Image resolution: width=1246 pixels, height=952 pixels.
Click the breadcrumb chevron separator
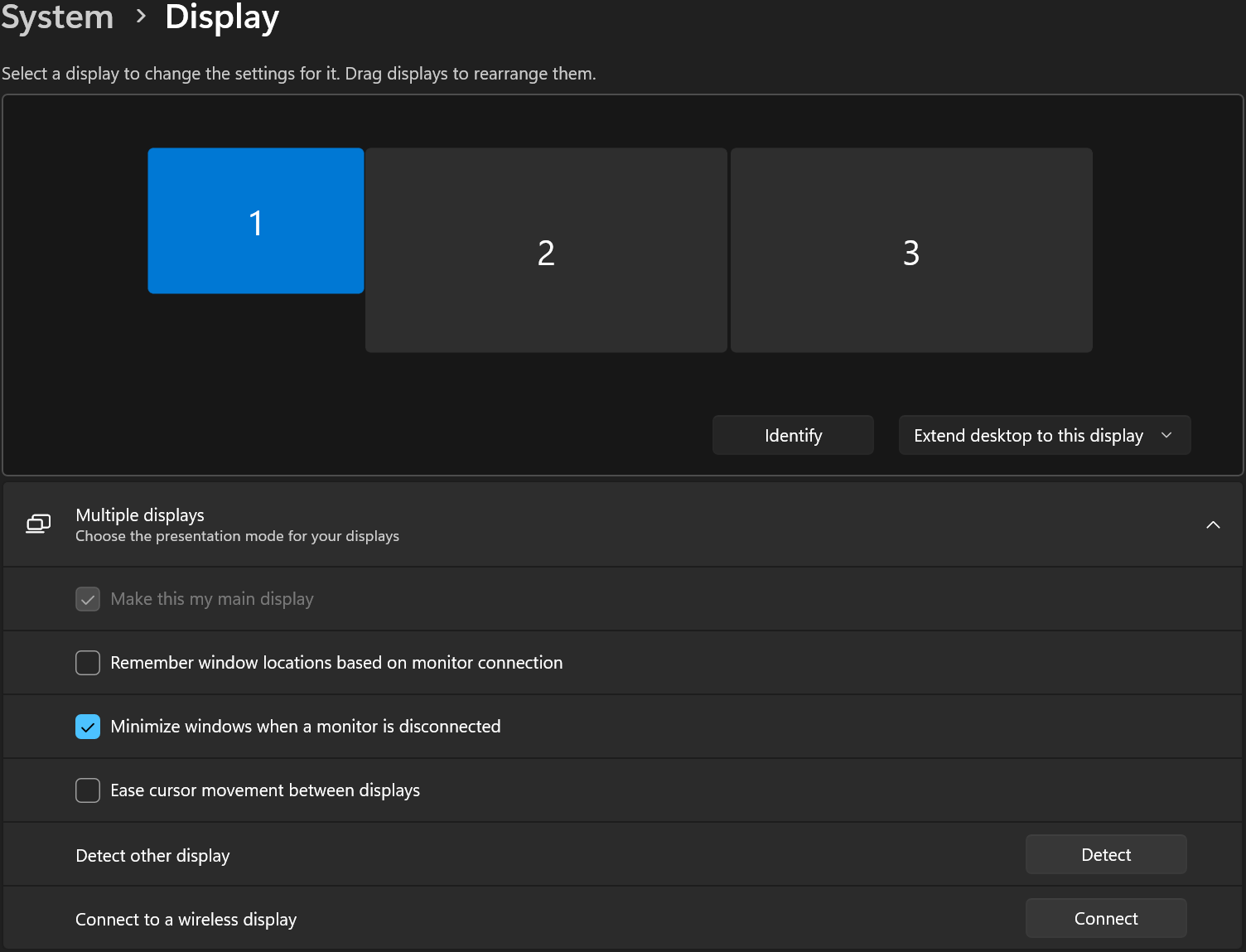click(141, 16)
